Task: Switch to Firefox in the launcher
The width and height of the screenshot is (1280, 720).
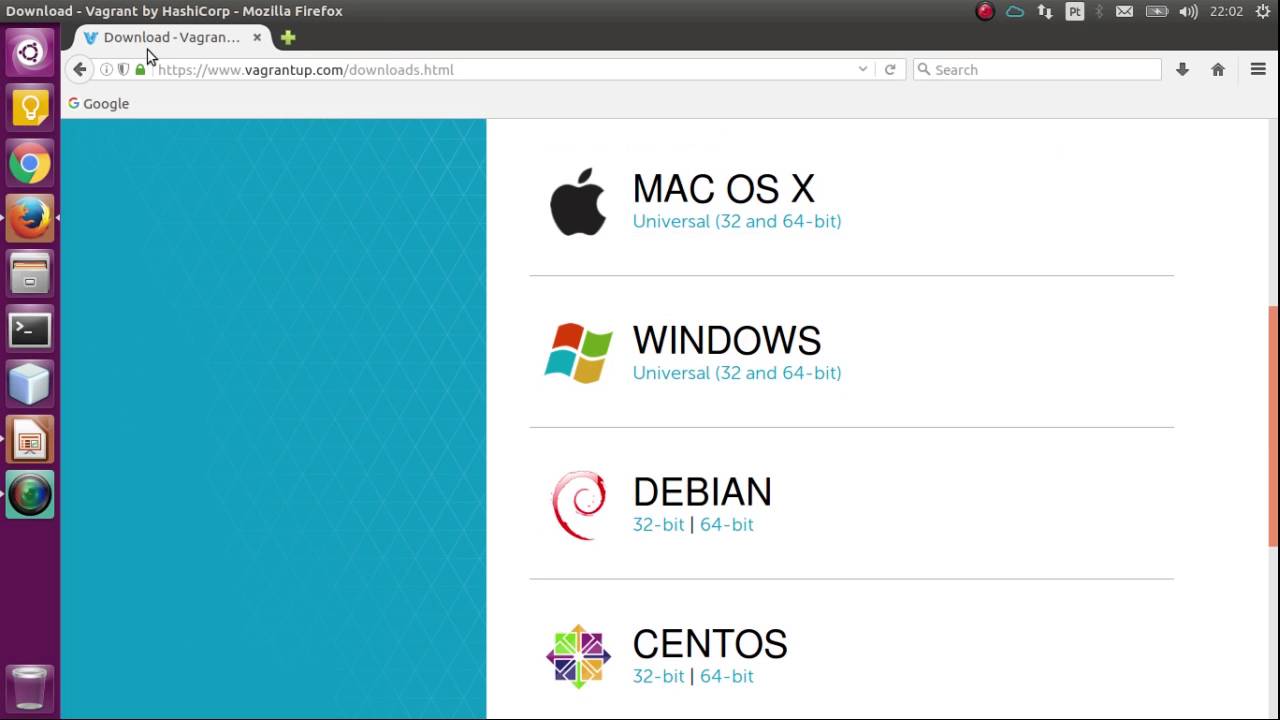Action: 29,218
